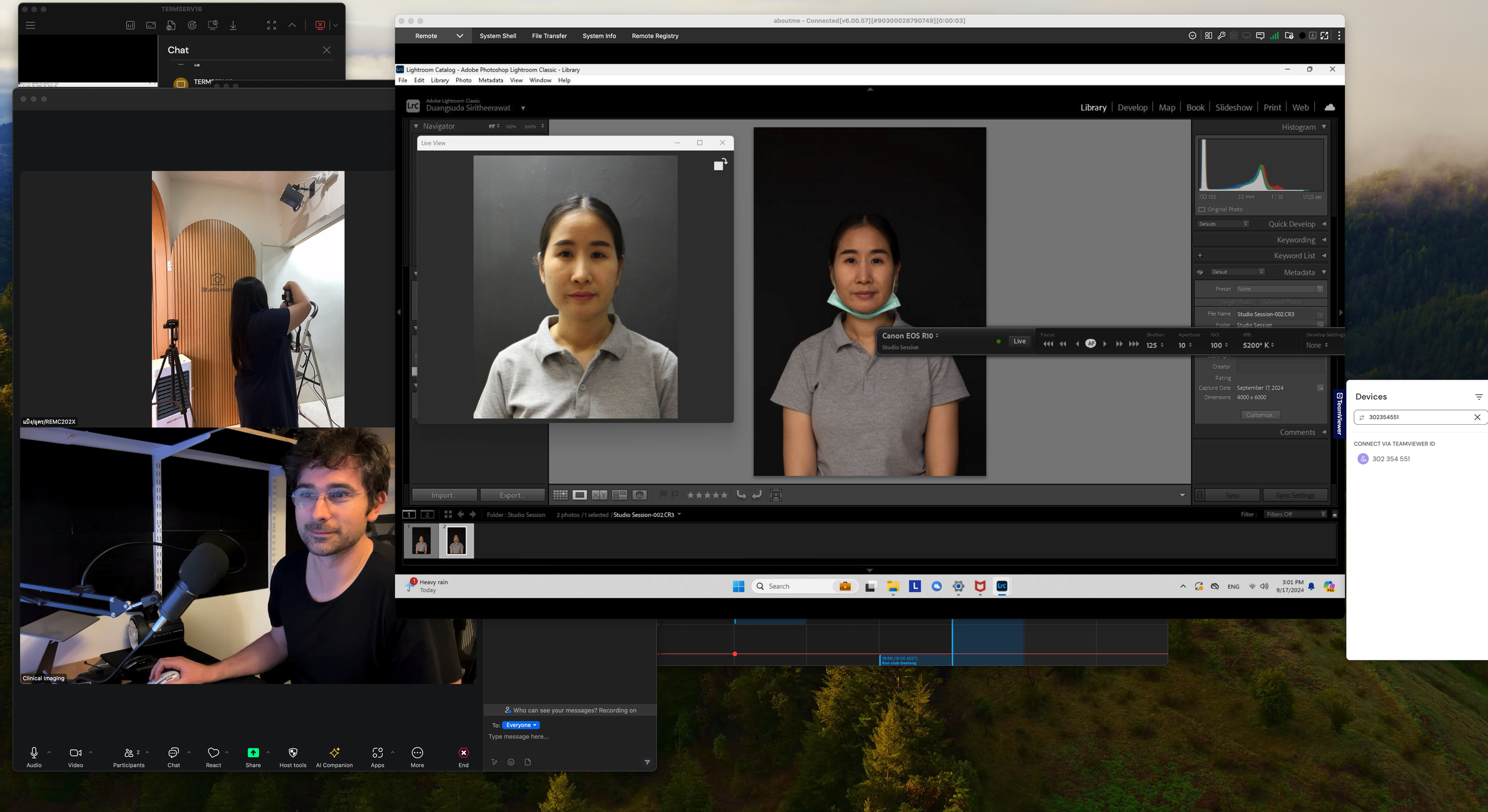Toggle Original Photo checkbox in Histogram

click(x=1202, y=209)
